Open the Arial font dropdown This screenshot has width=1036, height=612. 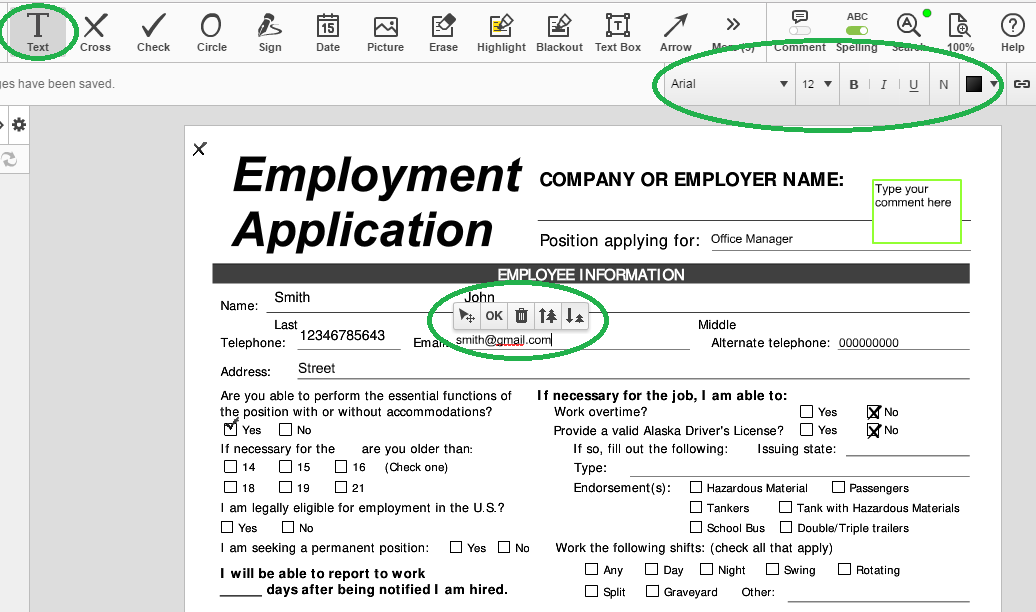[727, 84]
